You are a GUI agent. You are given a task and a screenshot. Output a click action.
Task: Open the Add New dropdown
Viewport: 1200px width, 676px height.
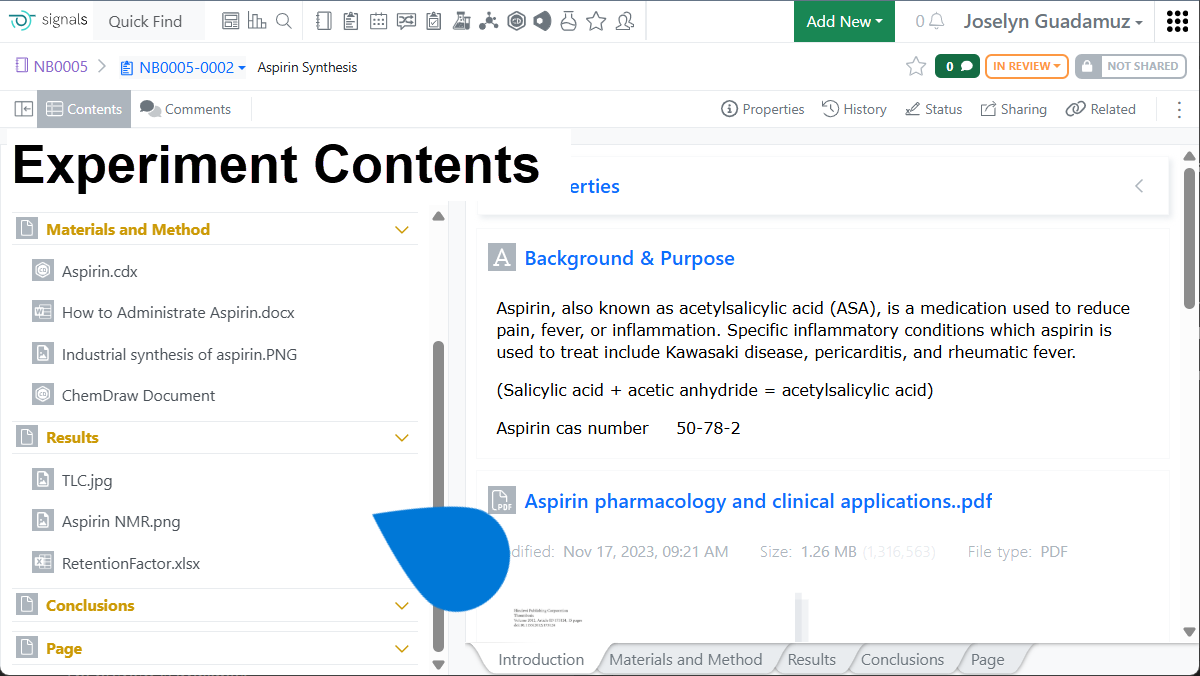[x=844, y=21]
